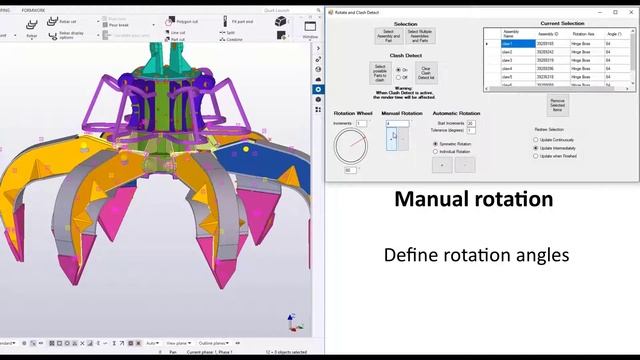Select the Line cut tool
This screenshot has width=640, height=360.
(176, 32)
